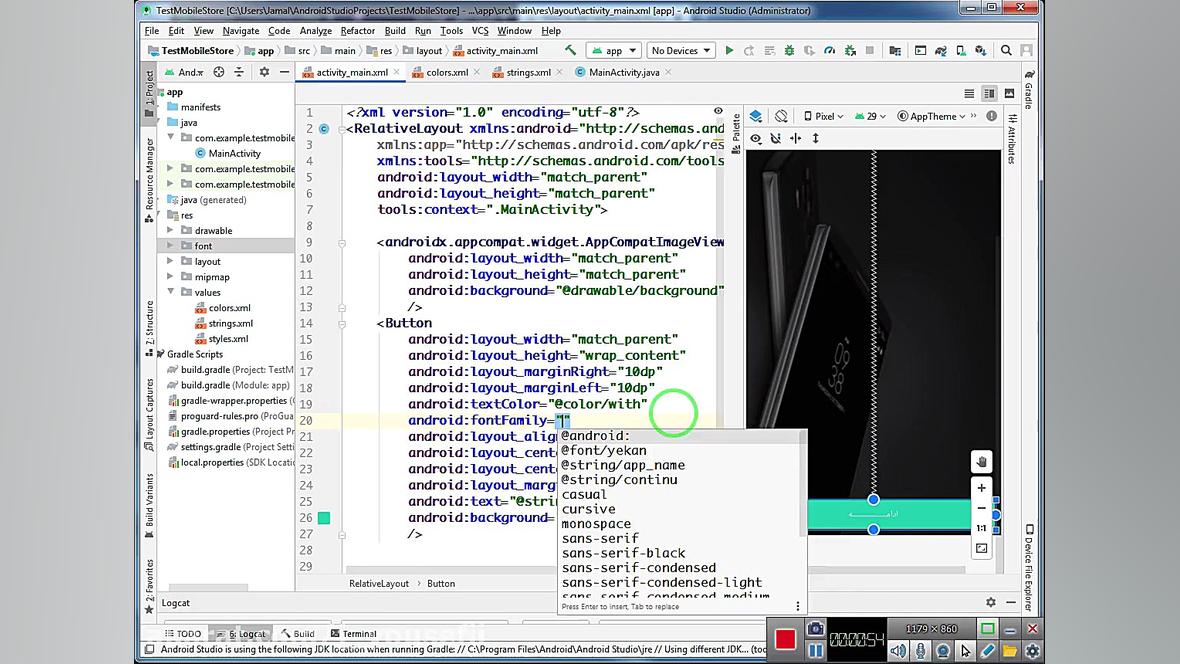The height and width of the screenshot is (664, 1180).
Task: Toggle the pan hand tool in preview
Action: pyautogui.click(x=981, y=462)
